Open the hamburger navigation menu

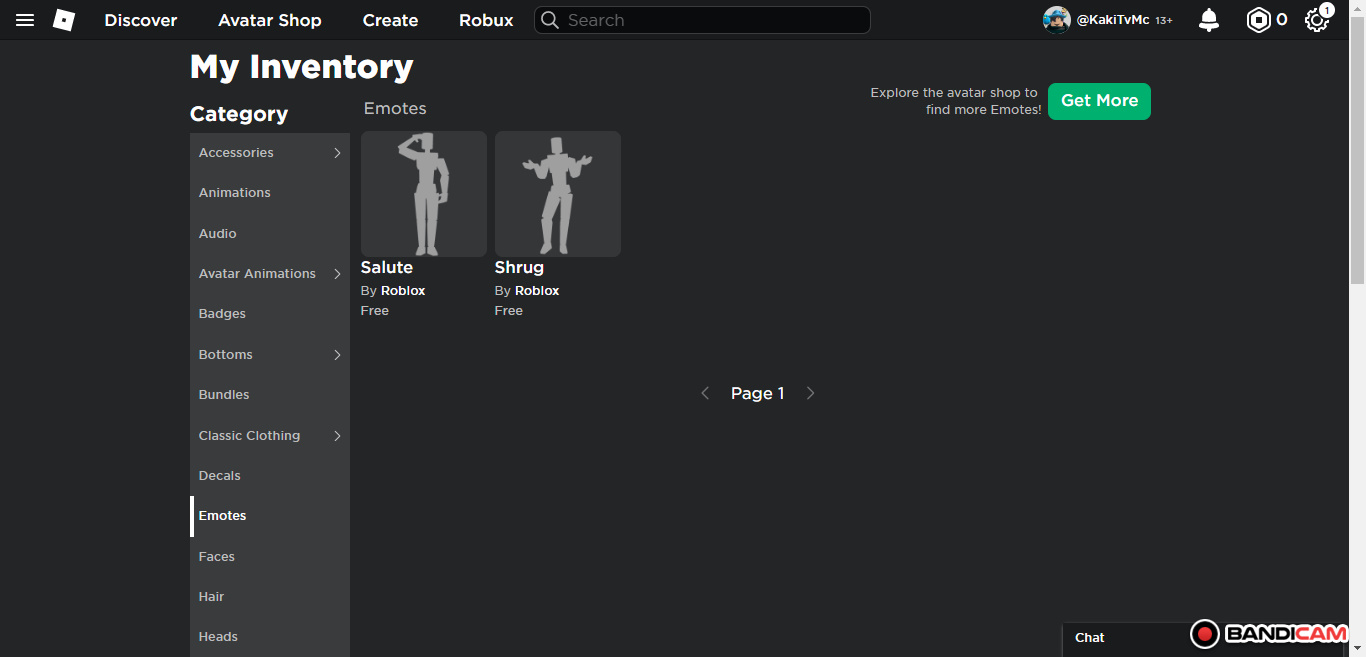coord(25,20)
